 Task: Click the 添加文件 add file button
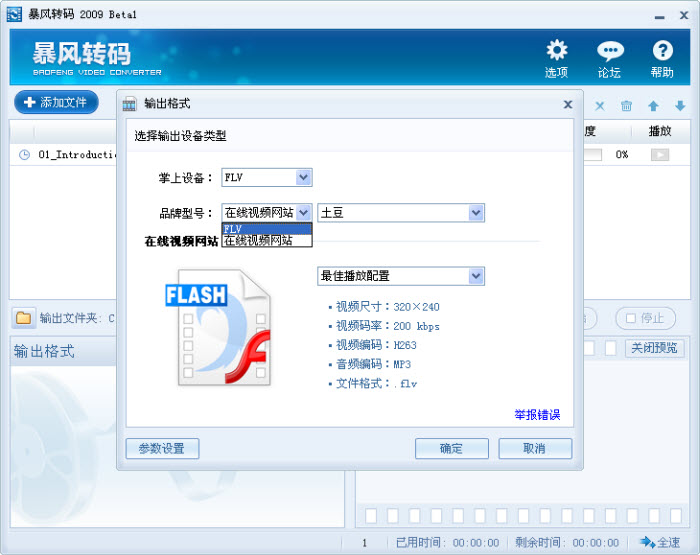(56, 102)
